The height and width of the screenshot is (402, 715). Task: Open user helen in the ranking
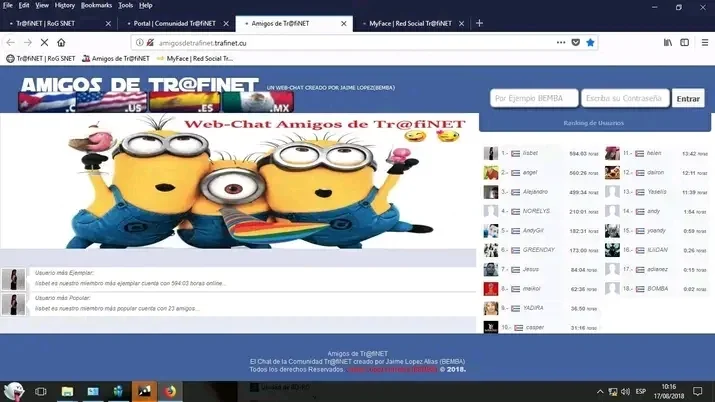pyautogui.click(x=654, y=153)
